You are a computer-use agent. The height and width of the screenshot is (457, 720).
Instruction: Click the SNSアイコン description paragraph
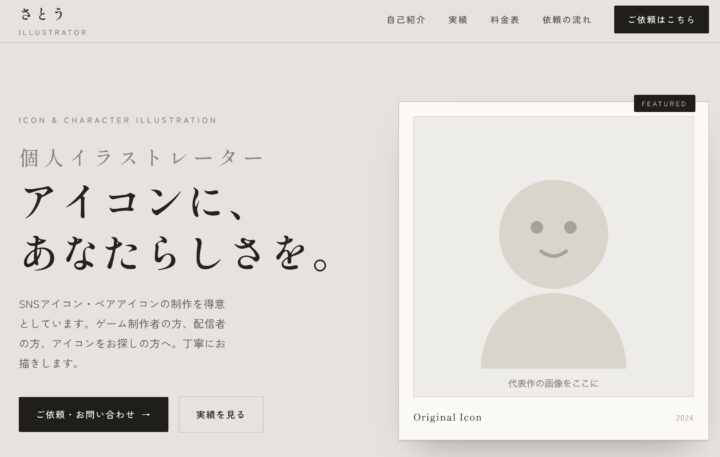(x=122, y=333)
